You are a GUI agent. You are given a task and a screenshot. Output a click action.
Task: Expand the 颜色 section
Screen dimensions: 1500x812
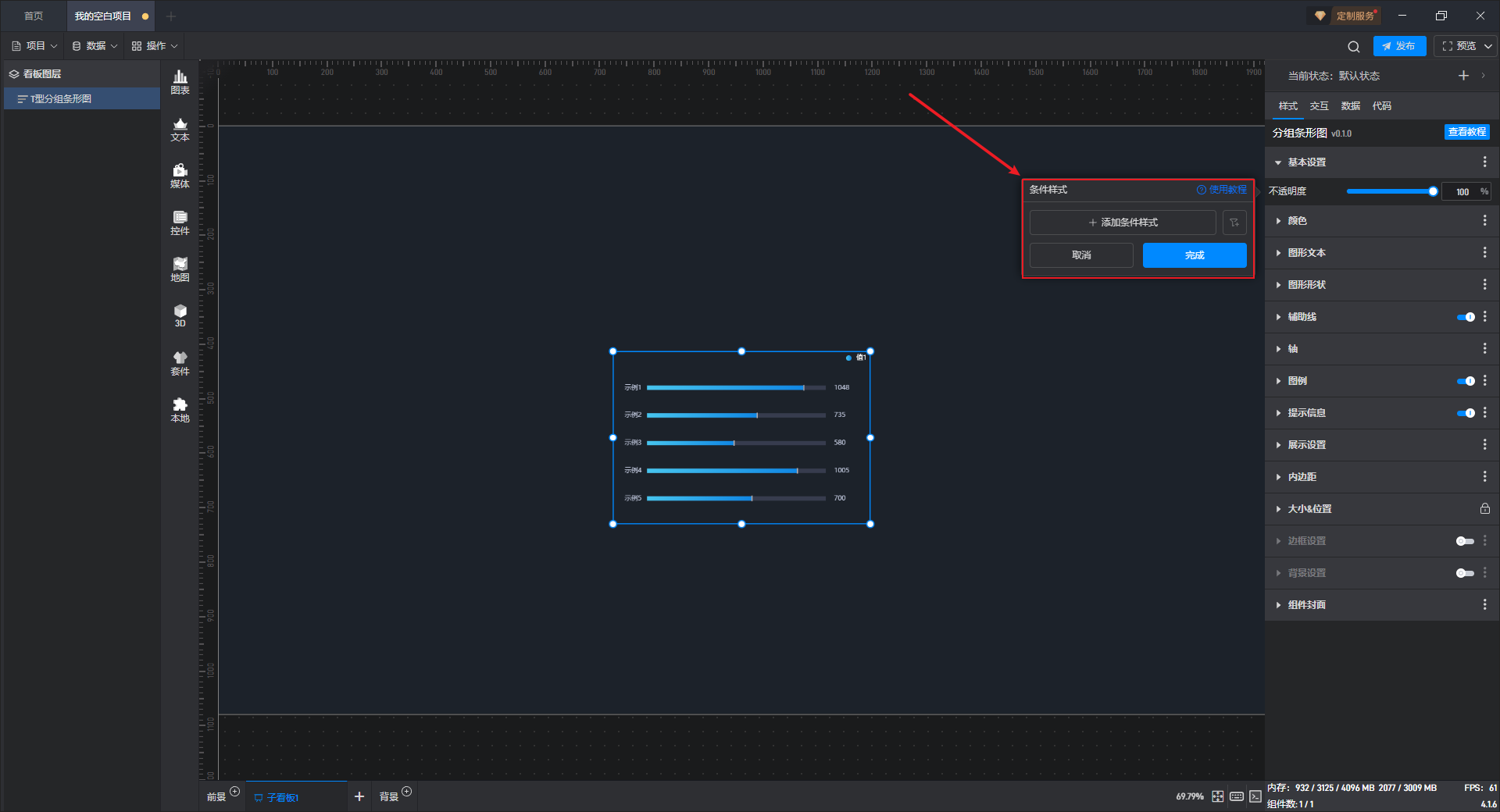(x=1278, y=221)
